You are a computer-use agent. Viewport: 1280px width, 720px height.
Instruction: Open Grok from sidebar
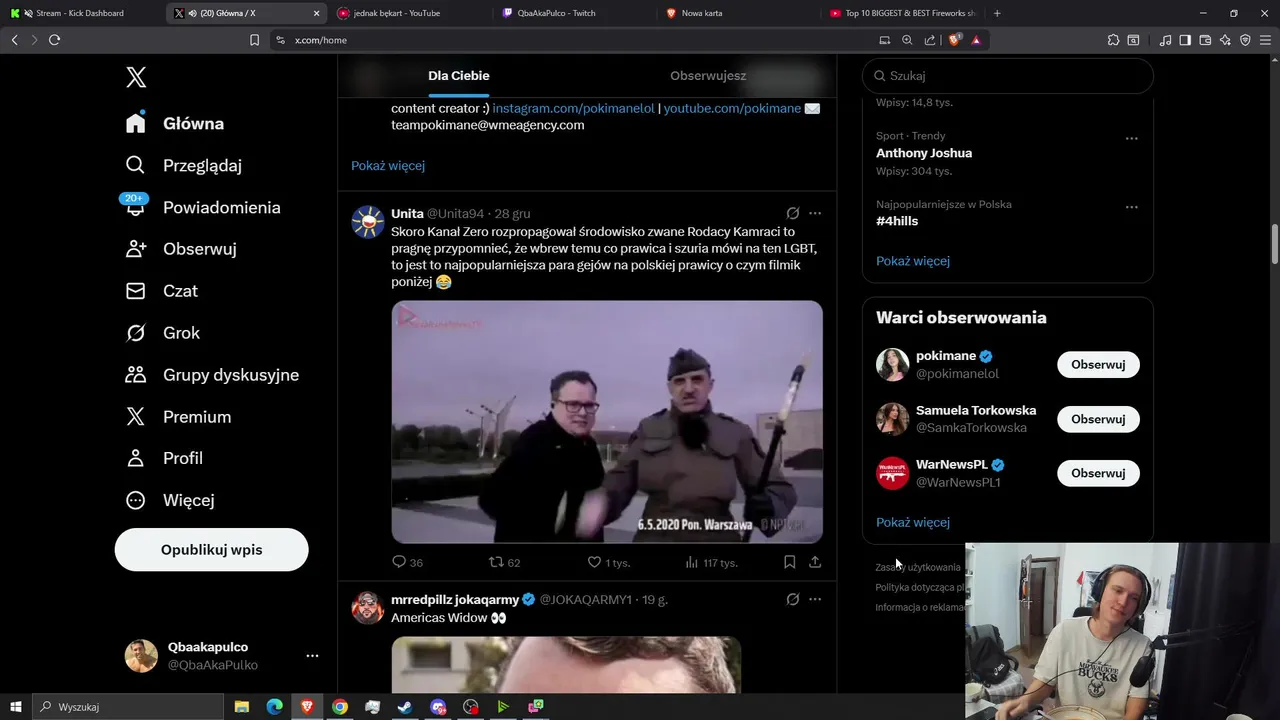163,333
